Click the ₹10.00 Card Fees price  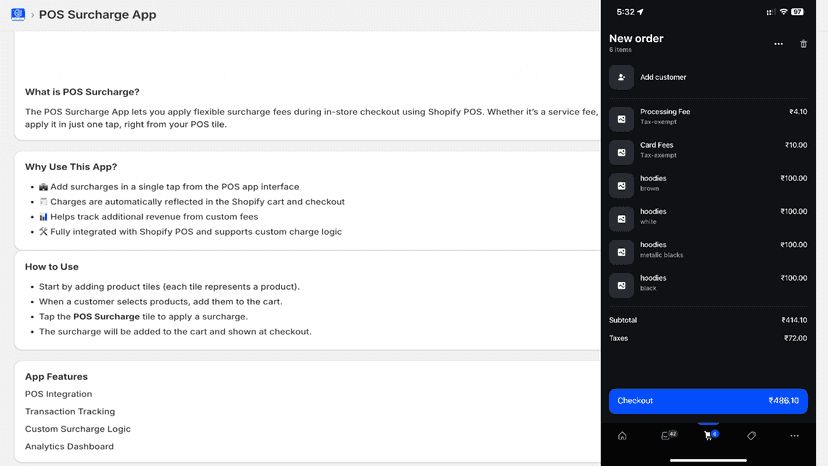pyautogui.click(x=796, y=145)
